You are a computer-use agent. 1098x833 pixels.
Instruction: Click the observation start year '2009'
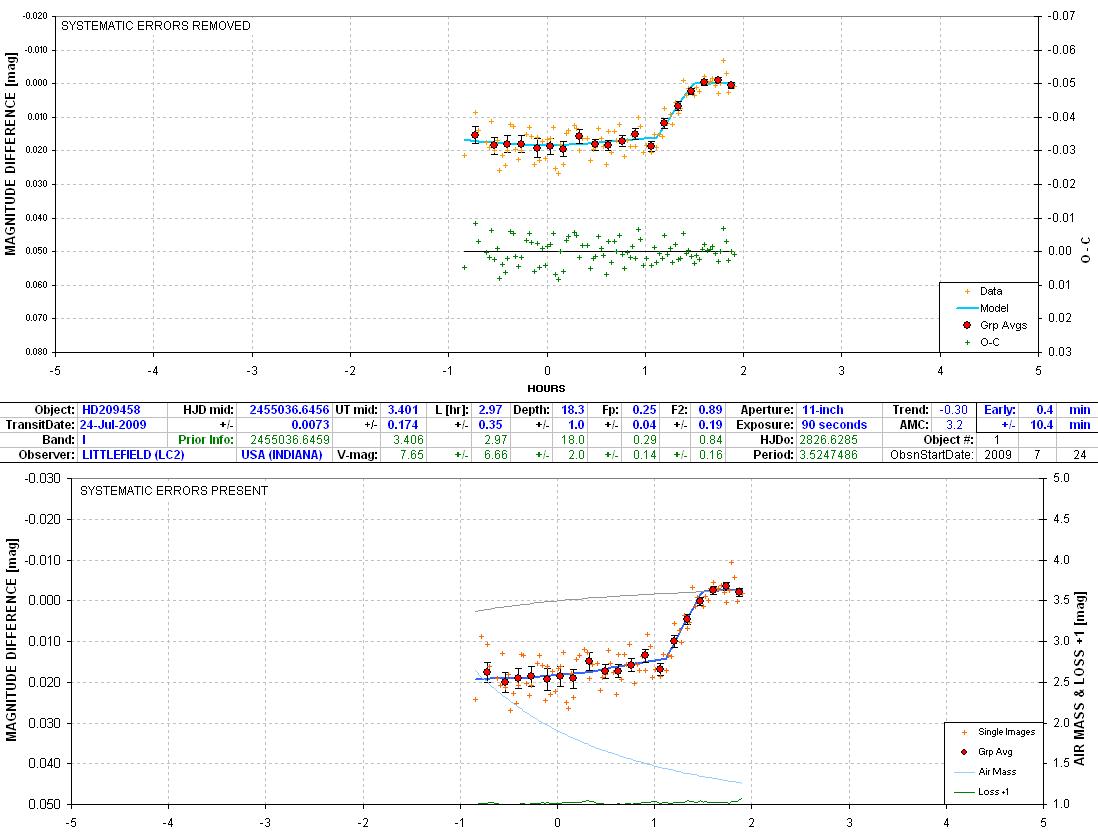(x=997, y=454)
